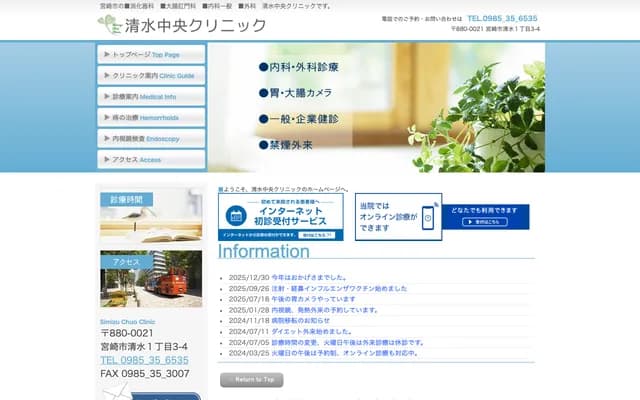Open the 診療時間 thumbnail with the bird
Screen dimensions: 640x400
click(x=151, y=216)
